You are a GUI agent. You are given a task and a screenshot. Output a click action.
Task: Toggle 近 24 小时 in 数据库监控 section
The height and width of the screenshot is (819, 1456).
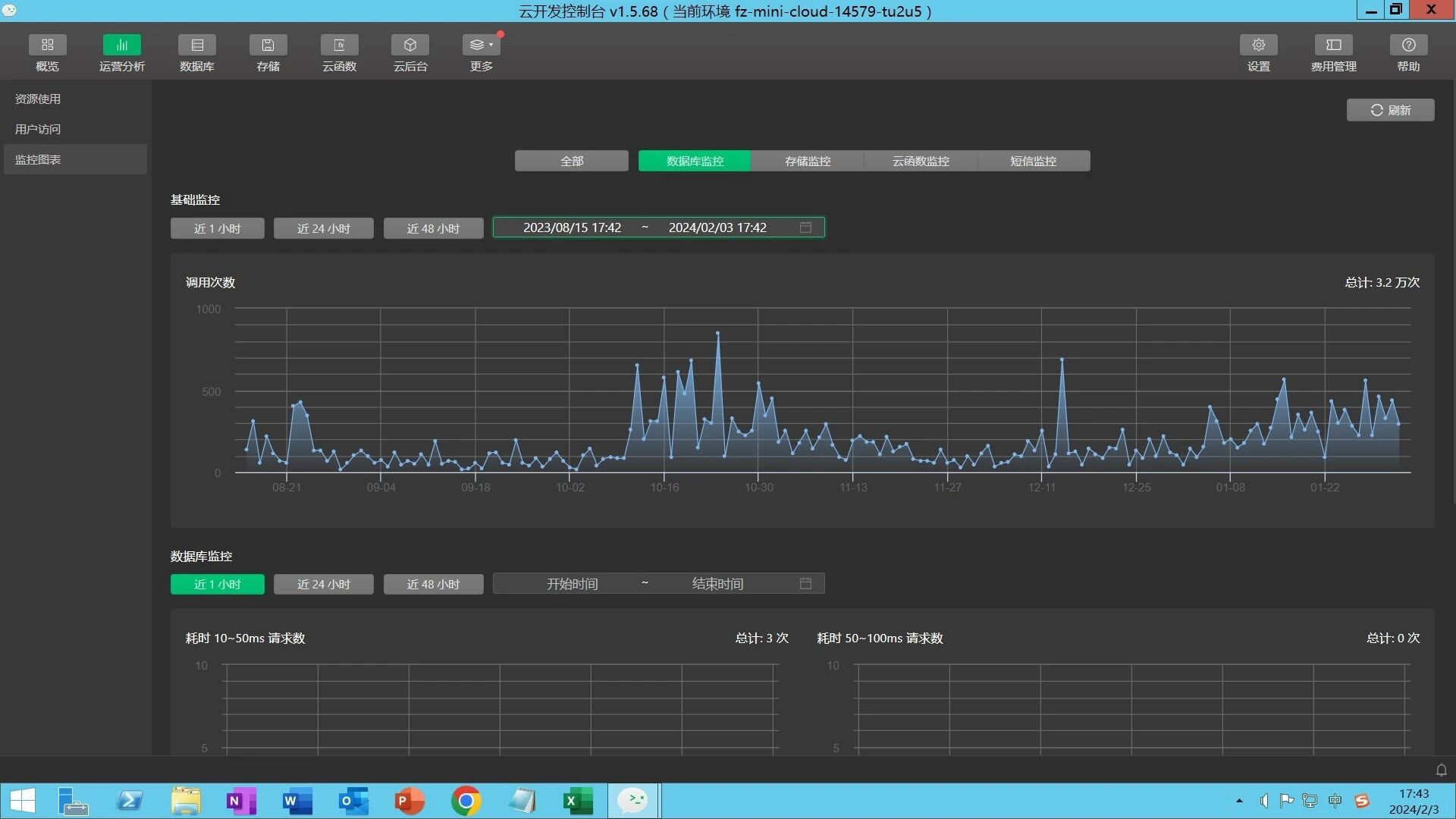[x=323, y=584]
